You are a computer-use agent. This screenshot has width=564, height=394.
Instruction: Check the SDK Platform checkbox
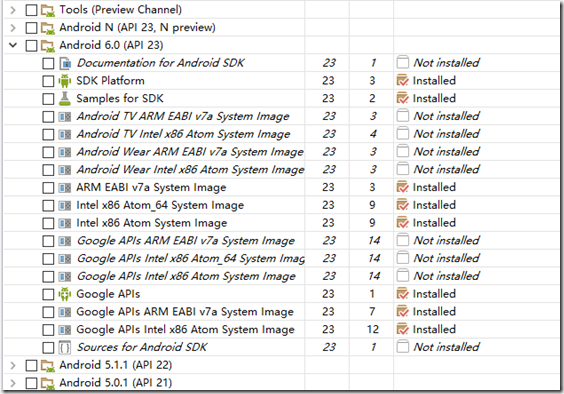coord(48,81)
